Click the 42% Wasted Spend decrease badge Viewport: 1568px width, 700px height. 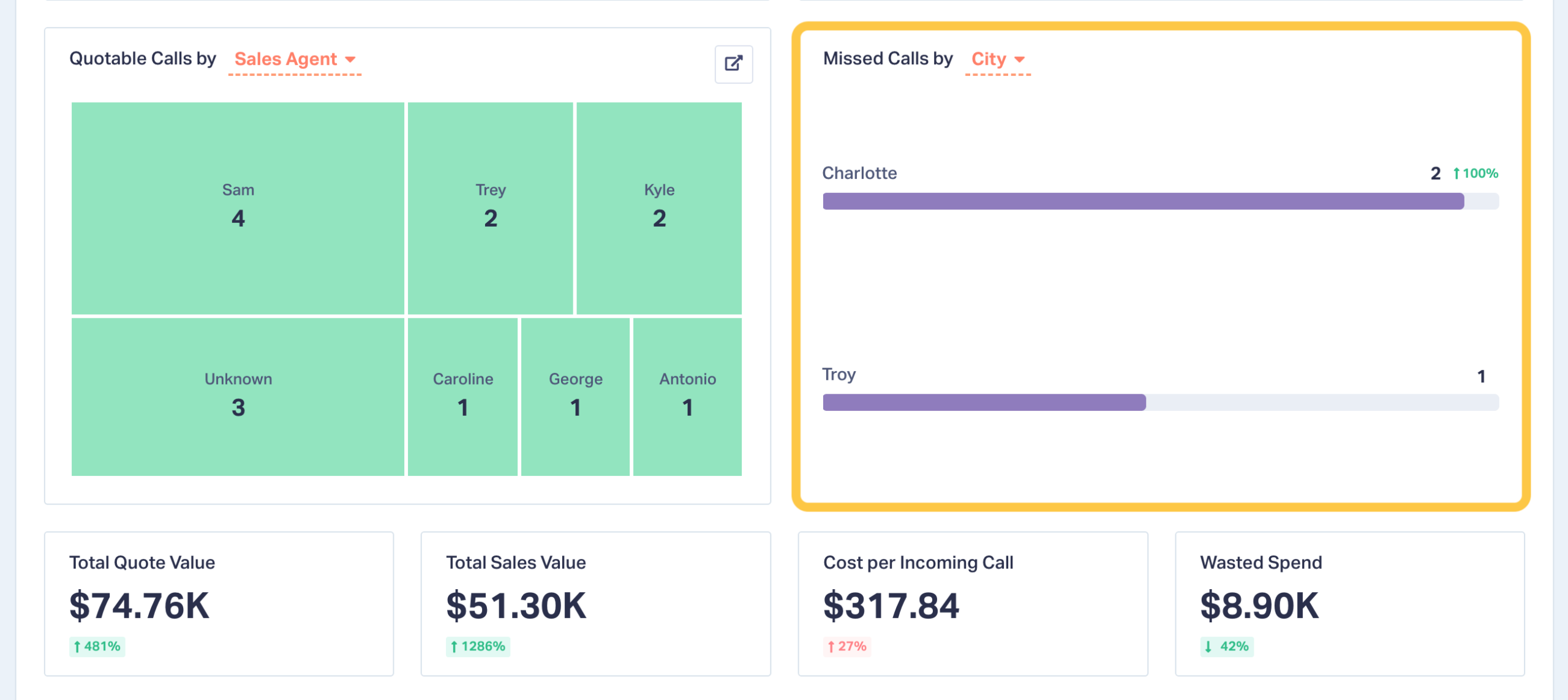click(x=1226, y=646)
